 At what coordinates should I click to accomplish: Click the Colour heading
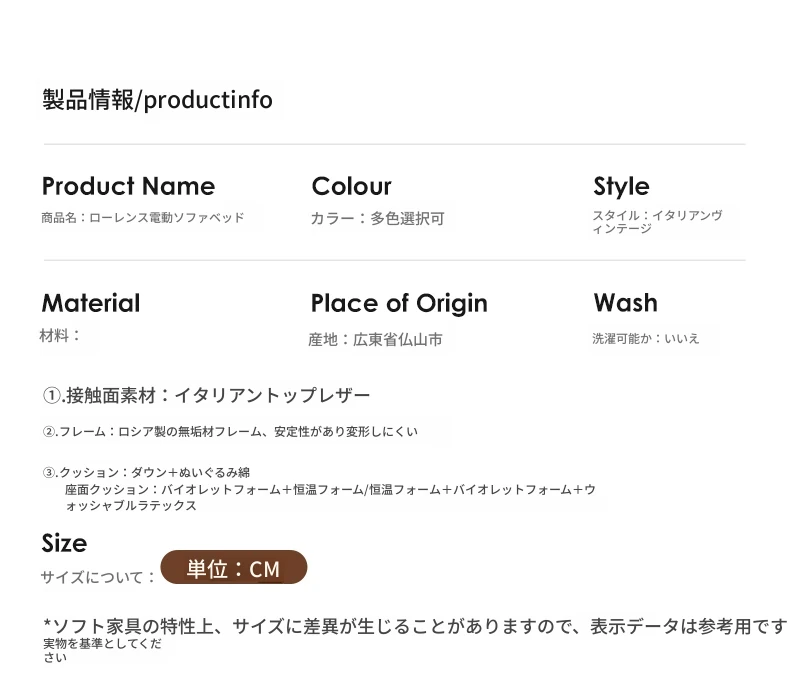coord(351,186)
